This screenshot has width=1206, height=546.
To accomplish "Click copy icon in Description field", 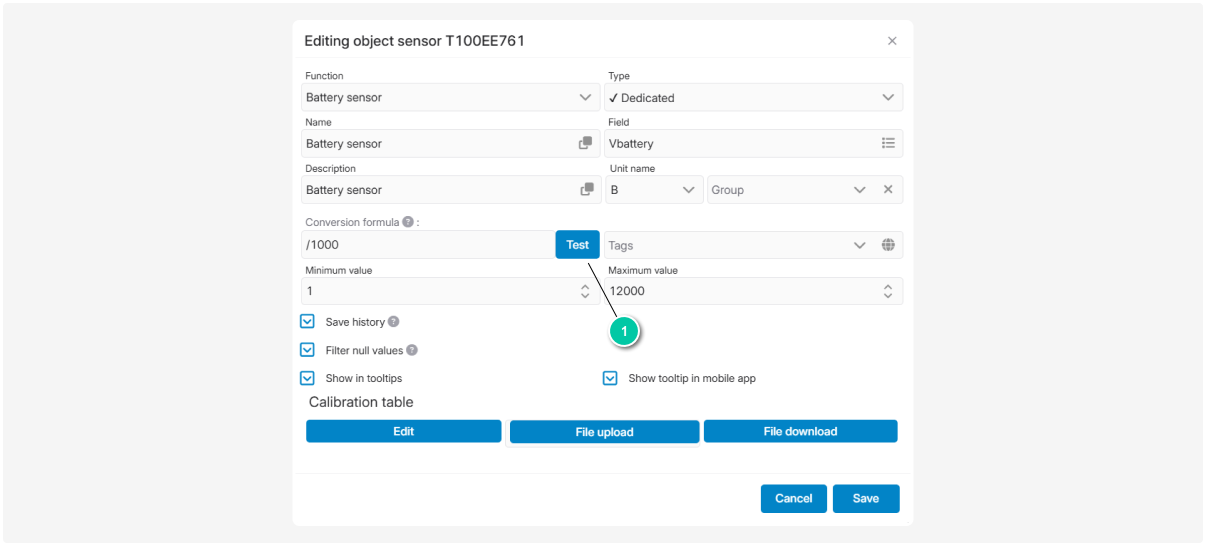I will (585, 190).
